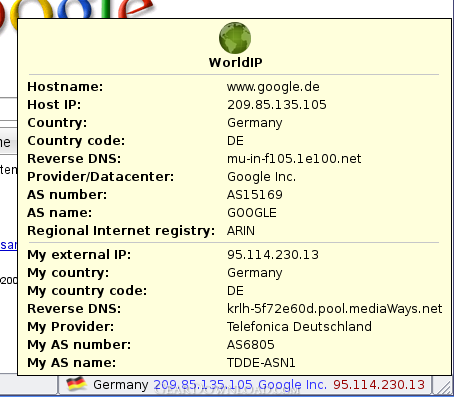This screenshot has height=397, width=454.
Task: Click blue 209.85.135.105 in status bar
Action: pos(203,385)
